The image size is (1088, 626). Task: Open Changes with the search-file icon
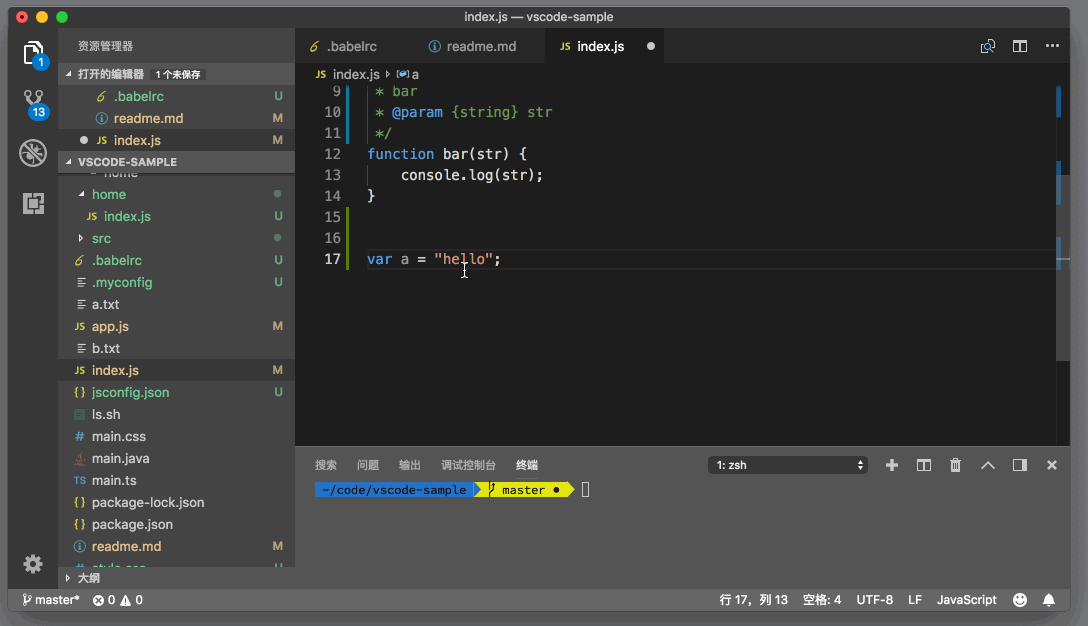tap(987, 46)
